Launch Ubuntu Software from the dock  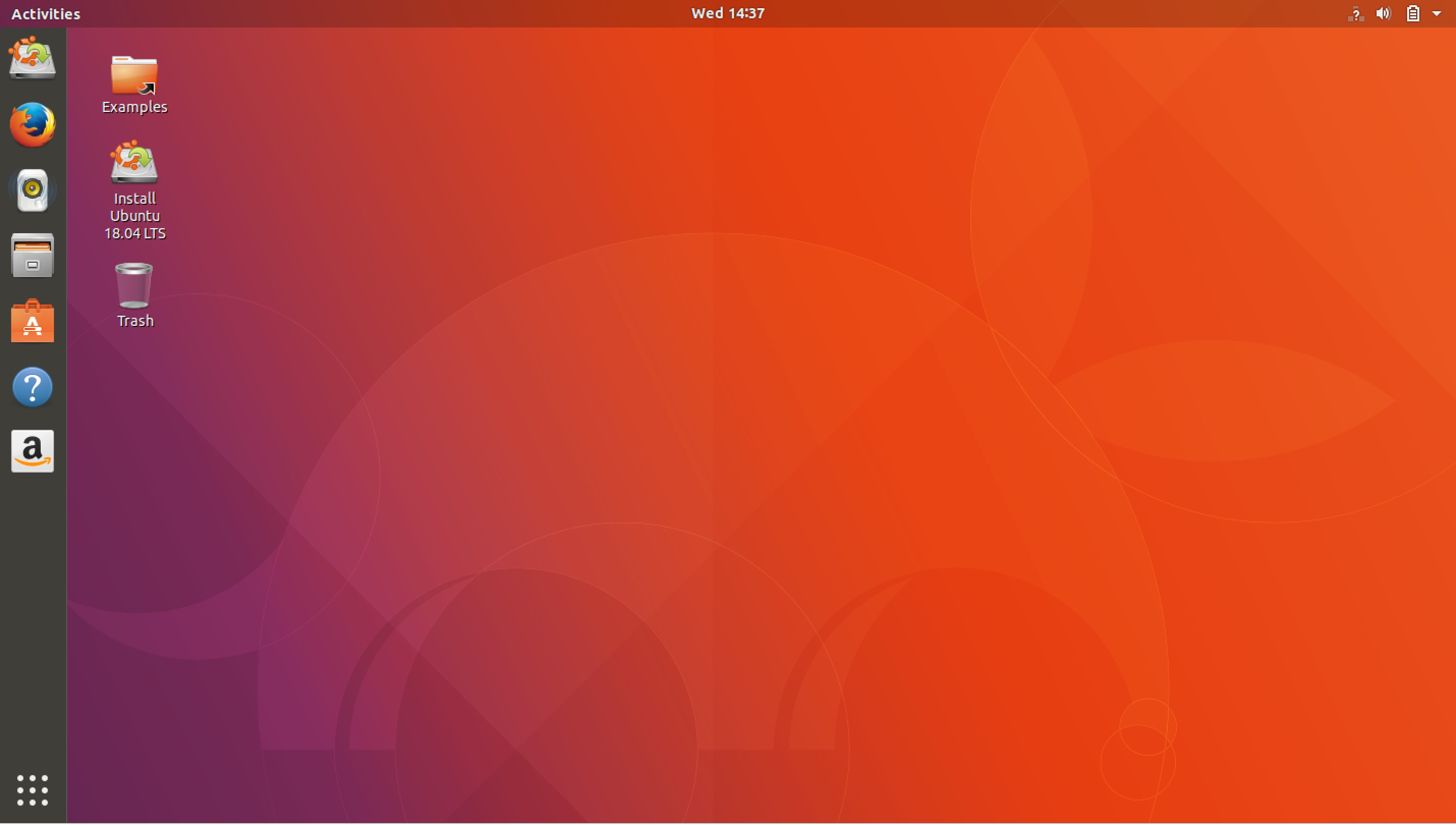pos(32,321)
